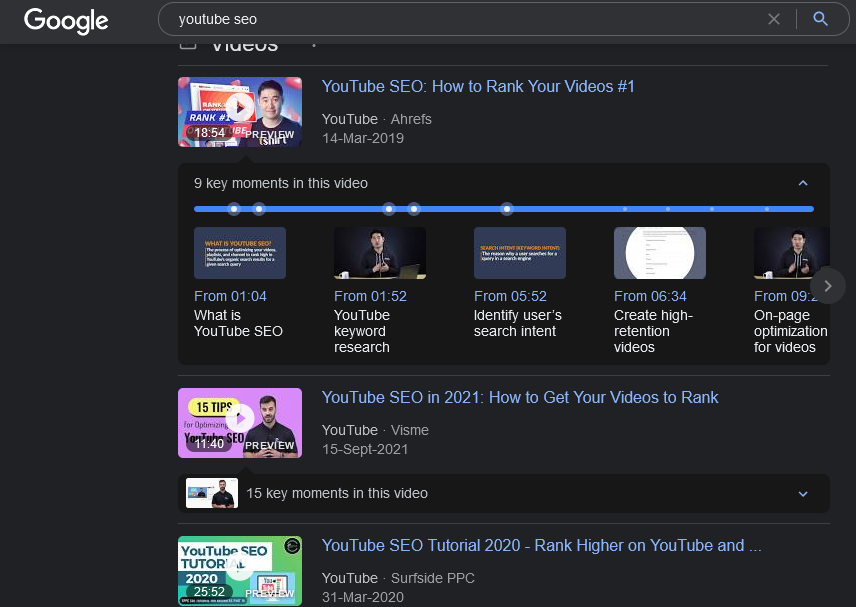Collapse the 9 key moments panel
Image resolution: width=856 pixels, height=607 pixels.
tap(802, 183)
